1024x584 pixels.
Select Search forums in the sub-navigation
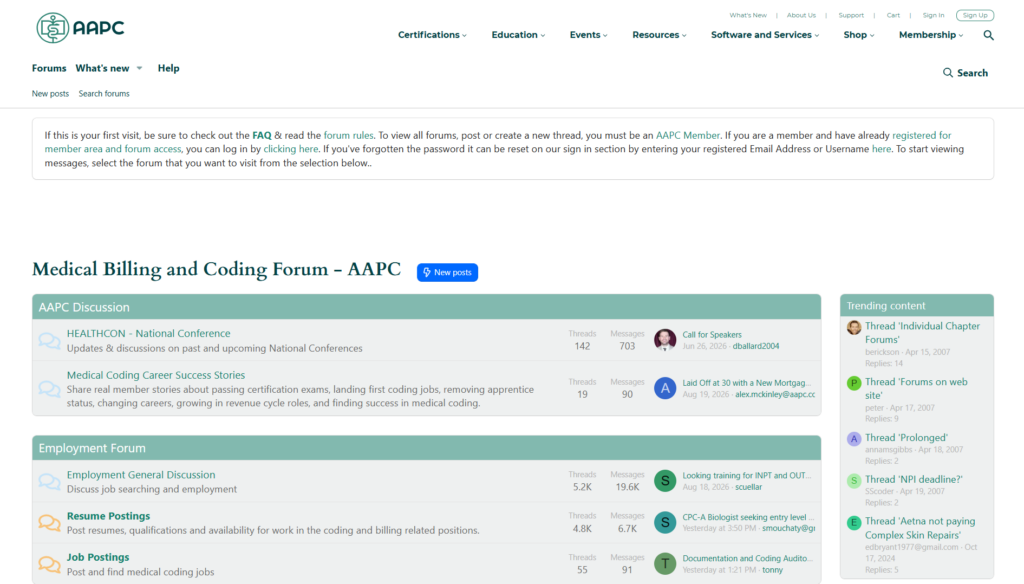coord(104,93)
